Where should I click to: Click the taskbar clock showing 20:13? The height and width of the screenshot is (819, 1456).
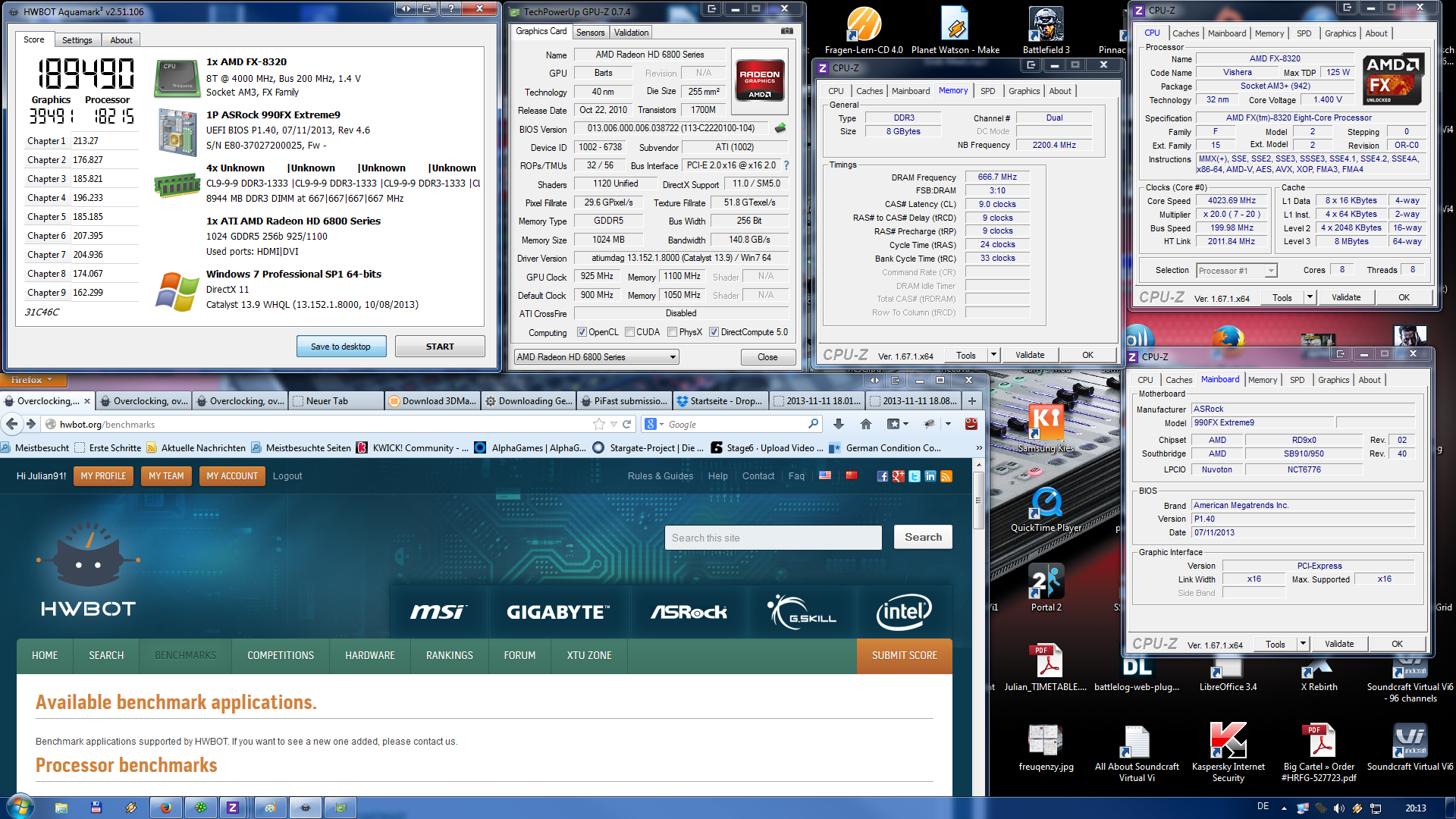pos(1415,808)
